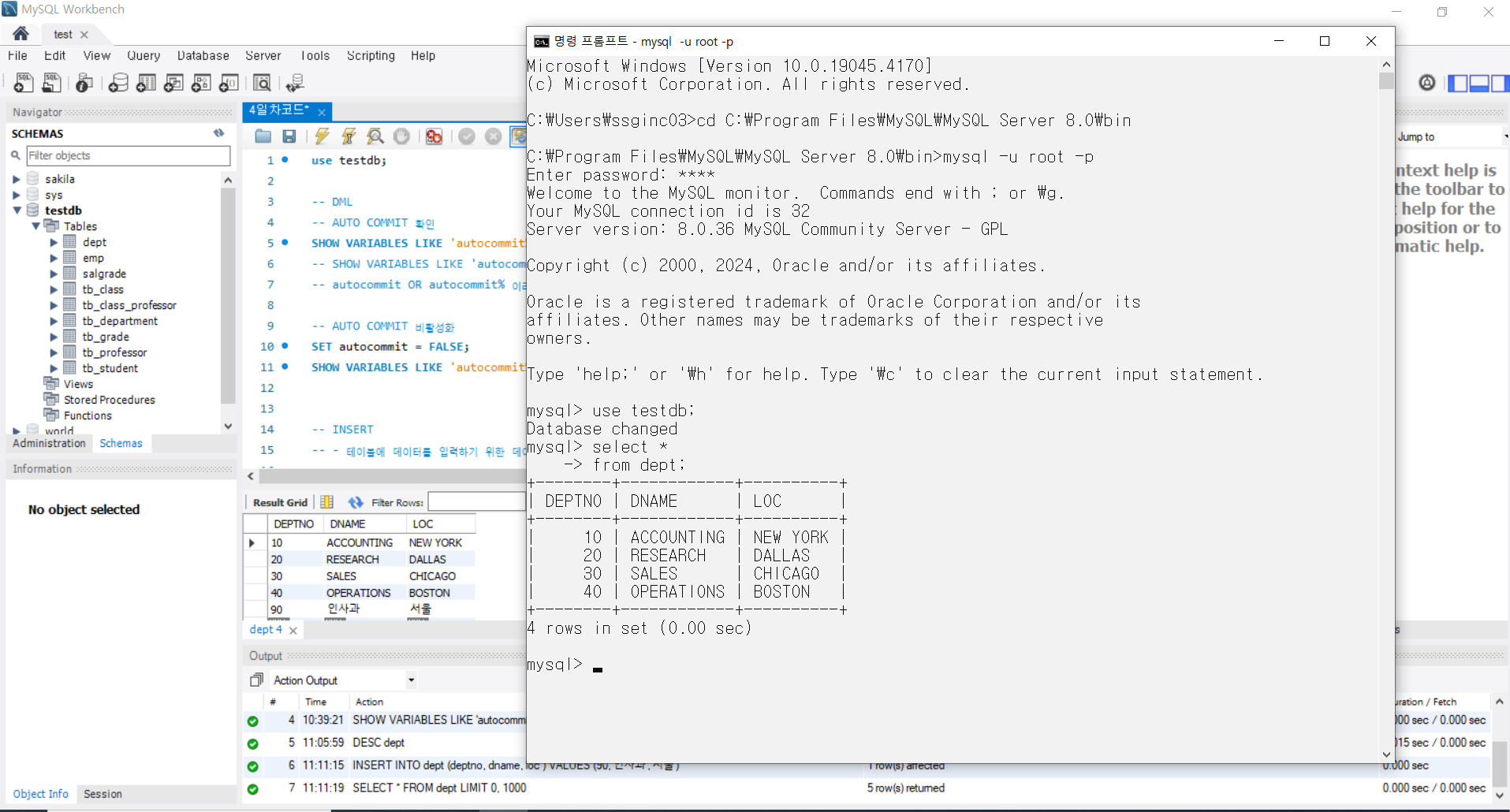Open an SQL script file from main toolbar
The width and height of the screenshot is (1510, 812).
51,83
